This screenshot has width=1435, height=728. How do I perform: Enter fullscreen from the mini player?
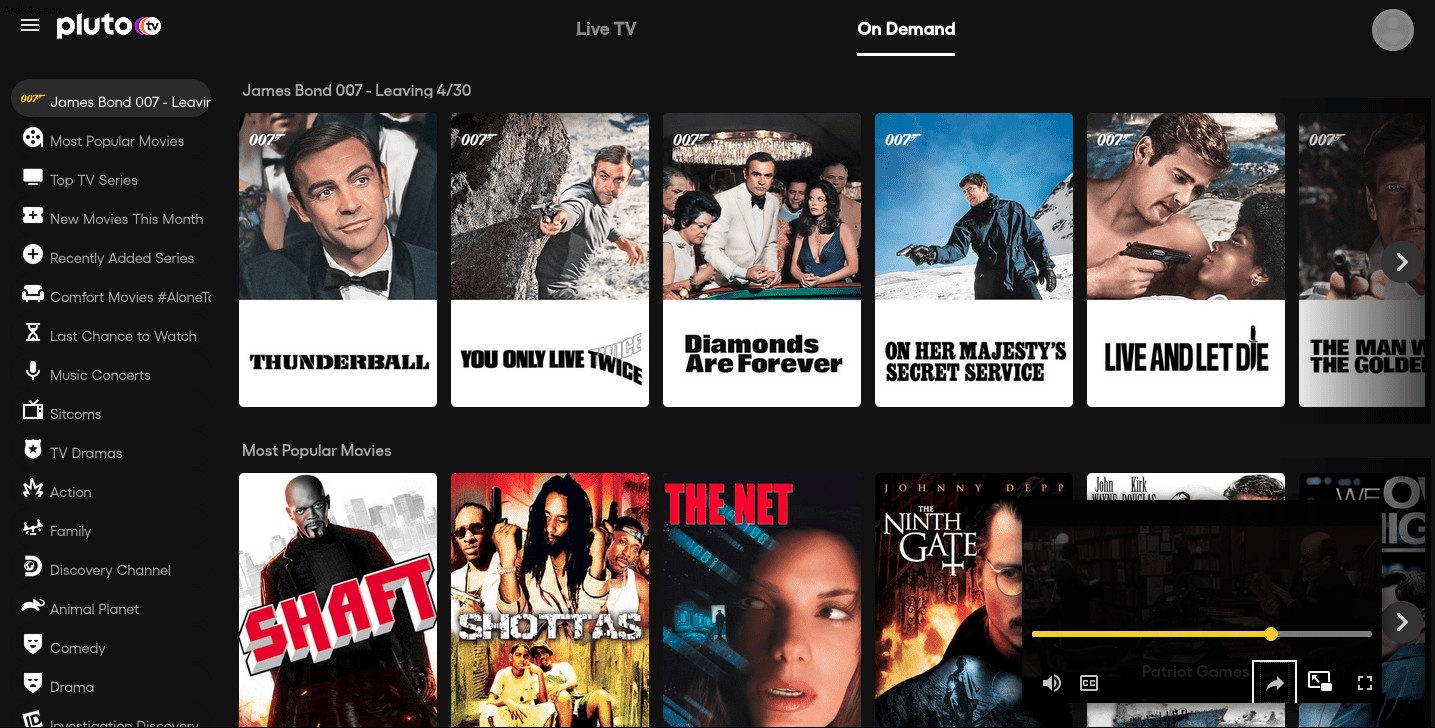(1364, 683)
